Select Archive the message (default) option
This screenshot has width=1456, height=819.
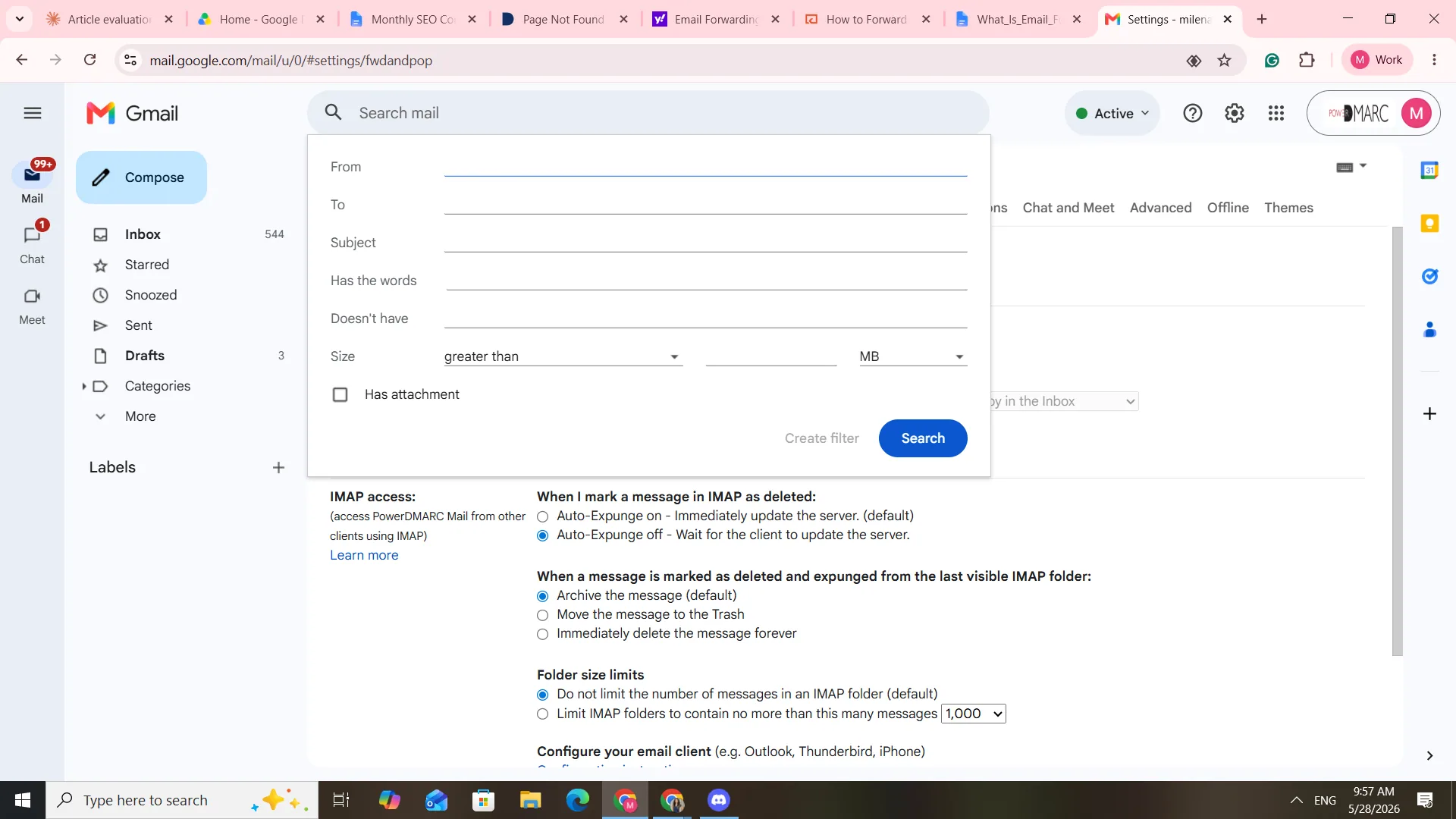(x=542, y=597)
